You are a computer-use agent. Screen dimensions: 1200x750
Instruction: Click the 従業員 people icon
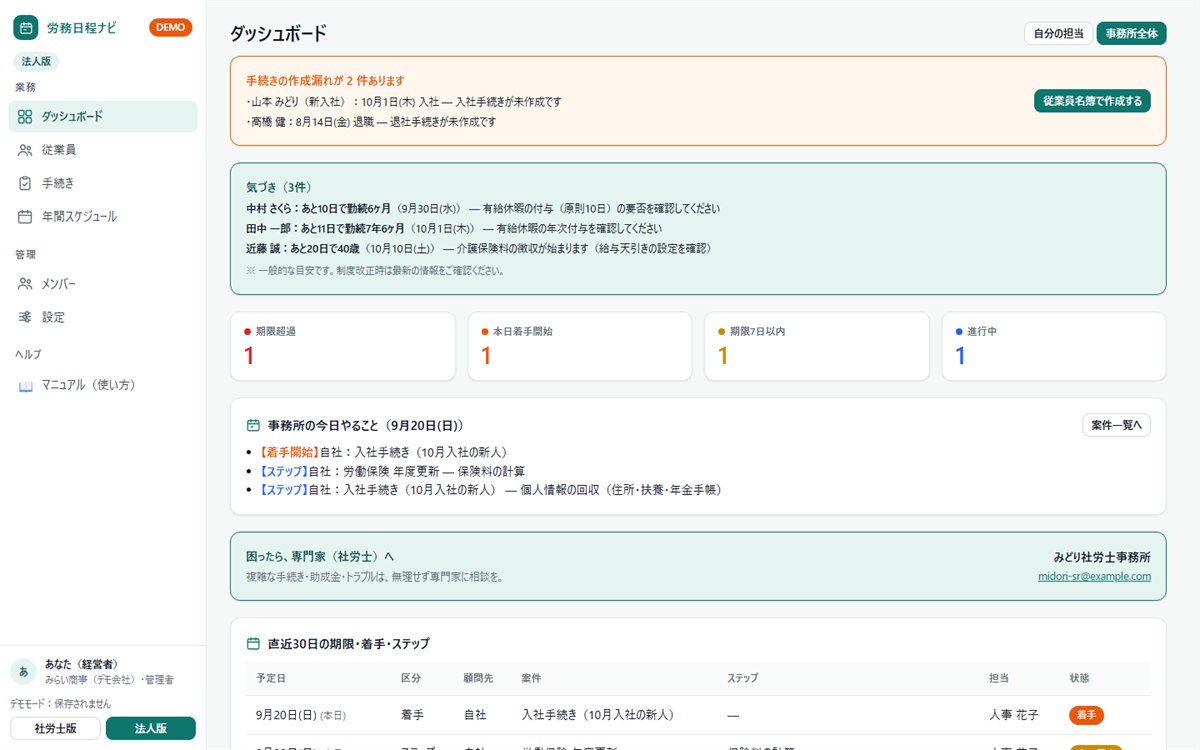[x=25, y=150]
